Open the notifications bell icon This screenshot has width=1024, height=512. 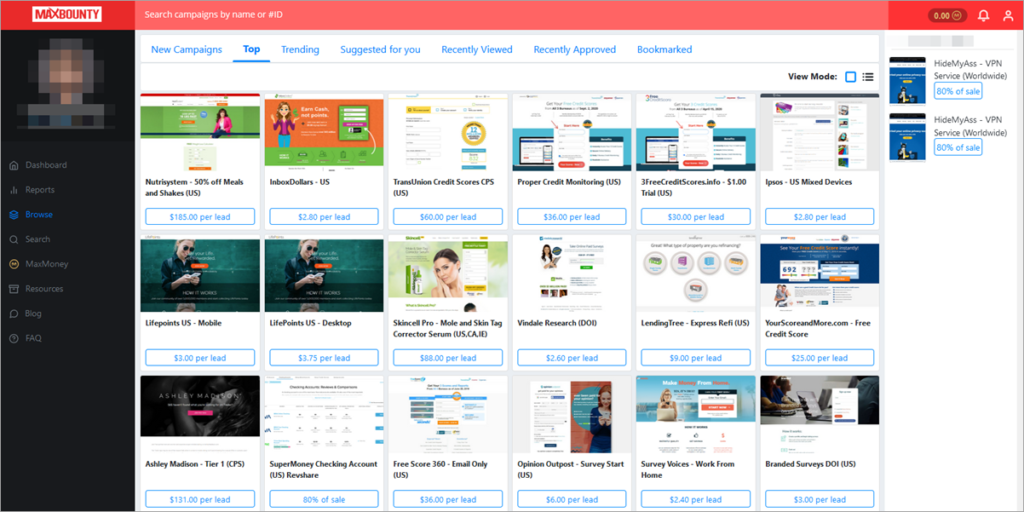tap(983, 15)
